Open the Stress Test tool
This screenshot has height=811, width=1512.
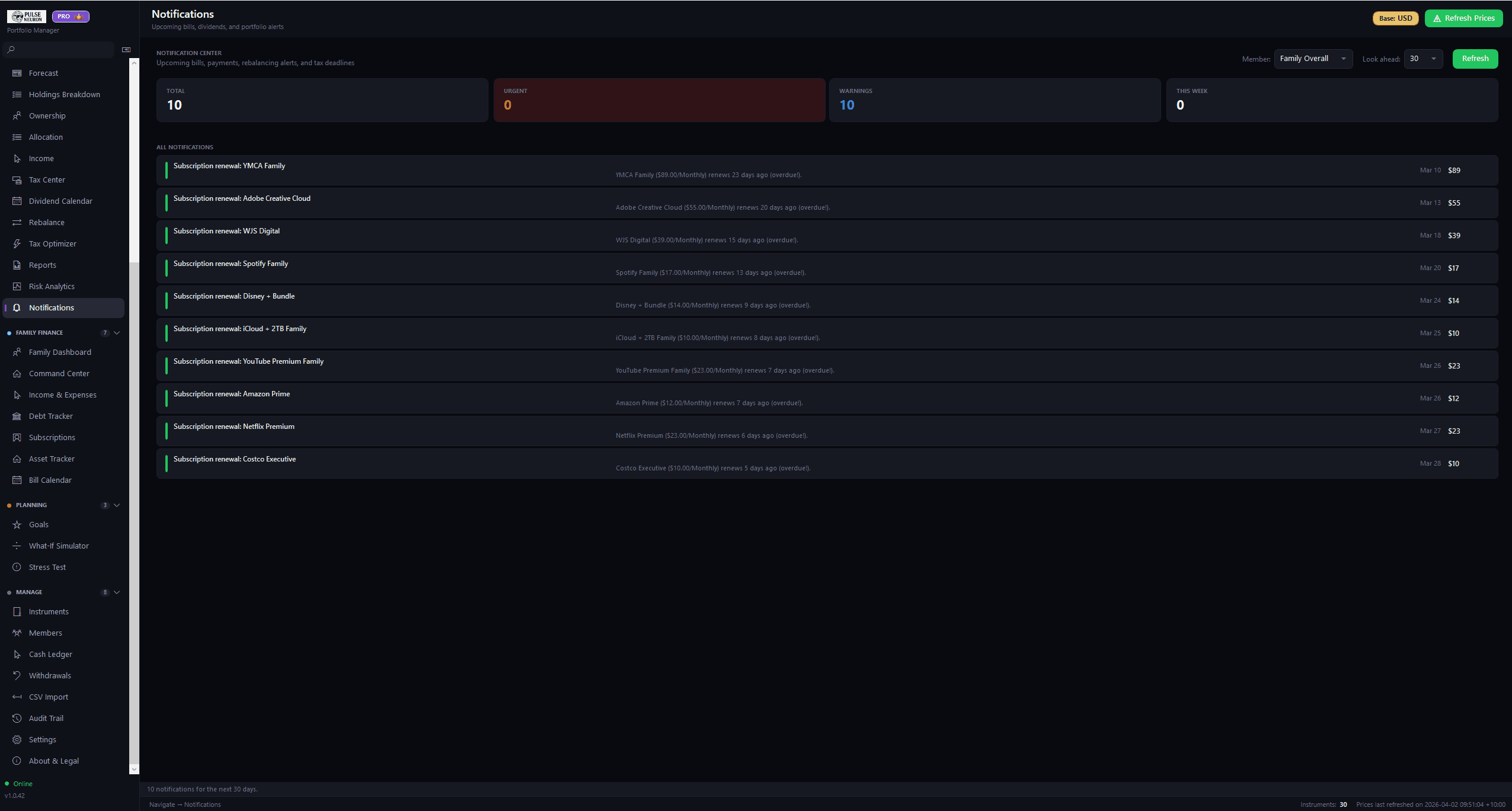(x=47, y=567)
